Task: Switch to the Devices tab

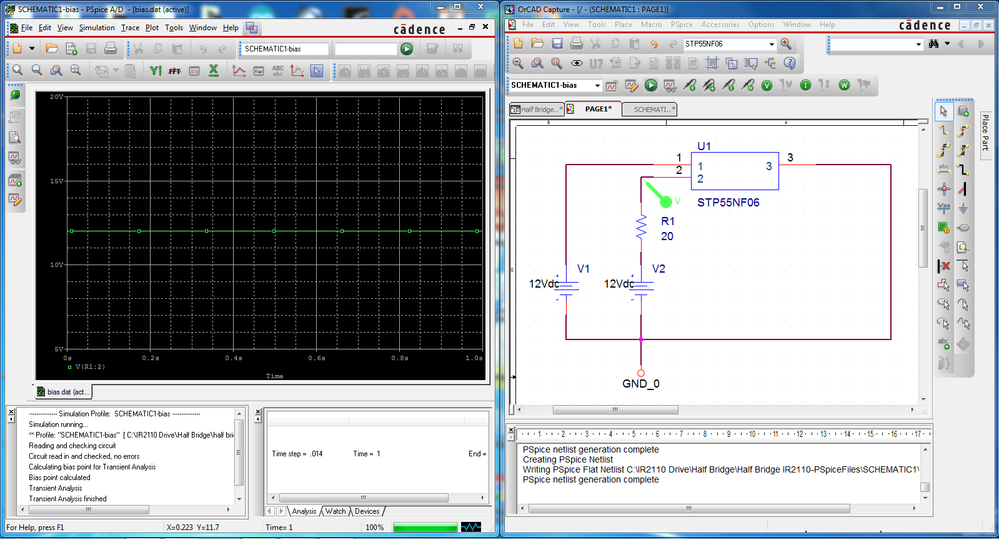Action: 367,511
